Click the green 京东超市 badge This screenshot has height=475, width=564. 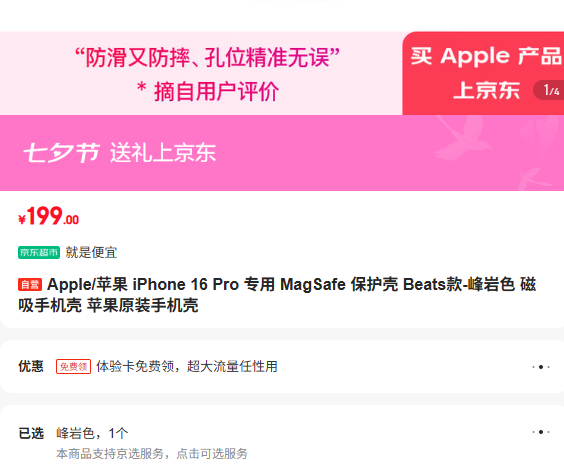39,252
